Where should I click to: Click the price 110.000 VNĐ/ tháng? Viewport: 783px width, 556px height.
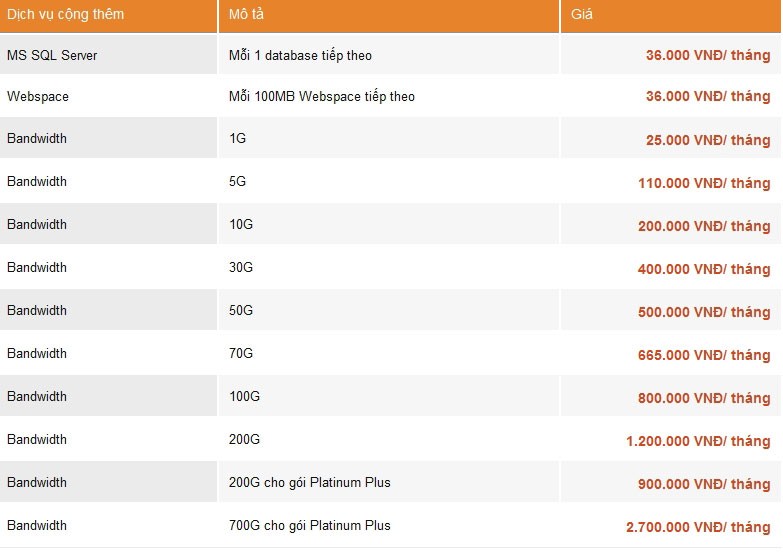pos(704,183)
